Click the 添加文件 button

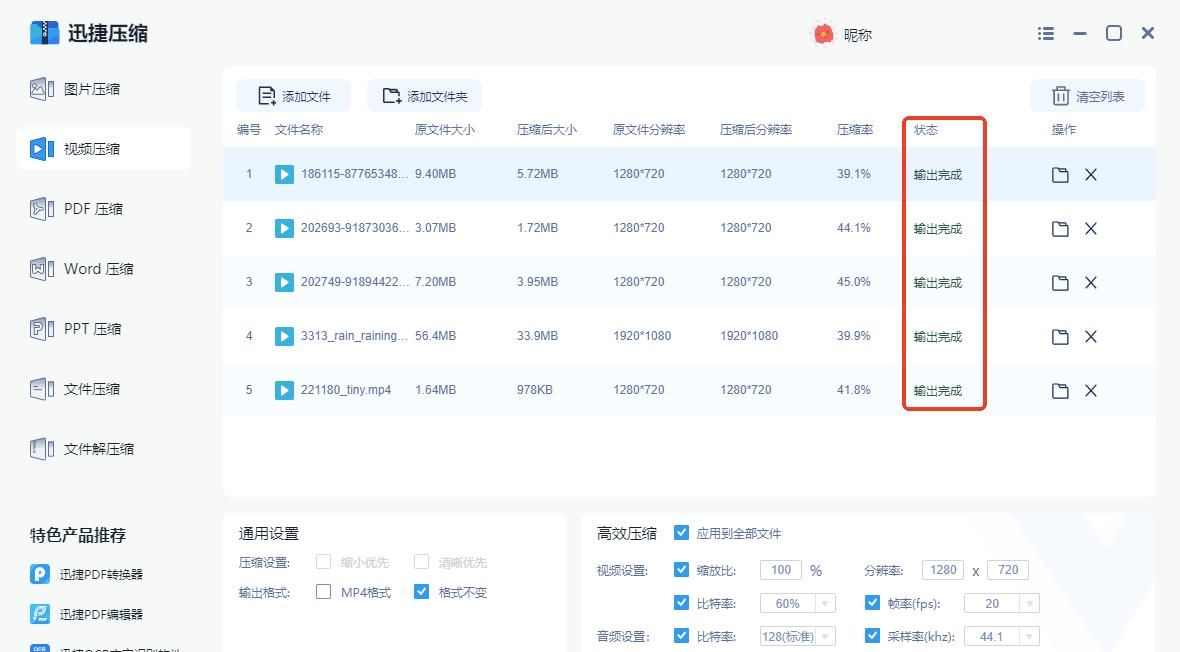[295, 95]
